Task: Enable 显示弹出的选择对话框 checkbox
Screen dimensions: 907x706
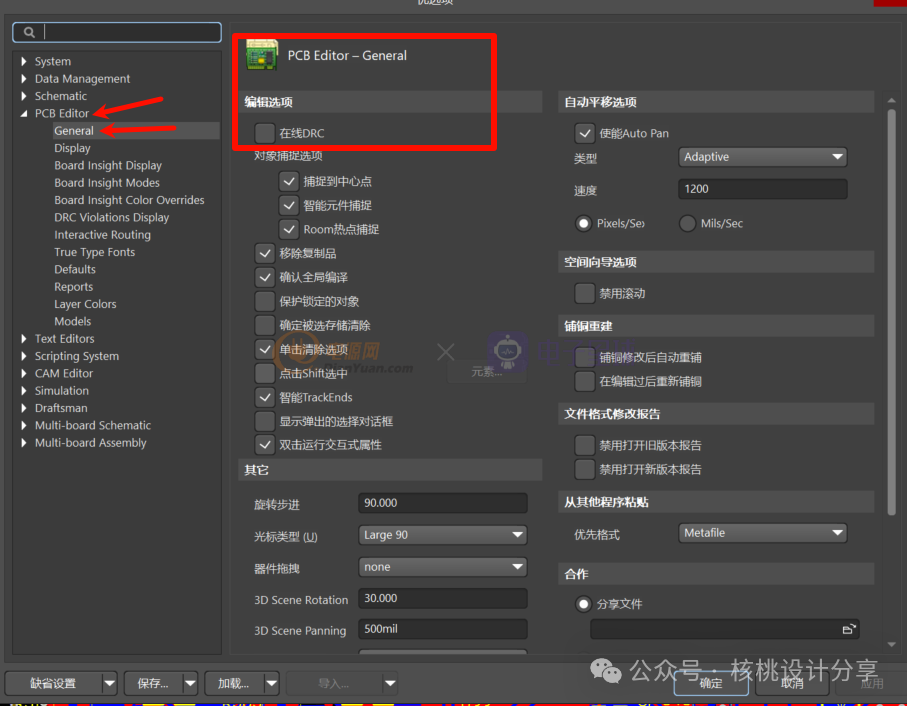Action: pyautogui.click(x=264, y=421)
